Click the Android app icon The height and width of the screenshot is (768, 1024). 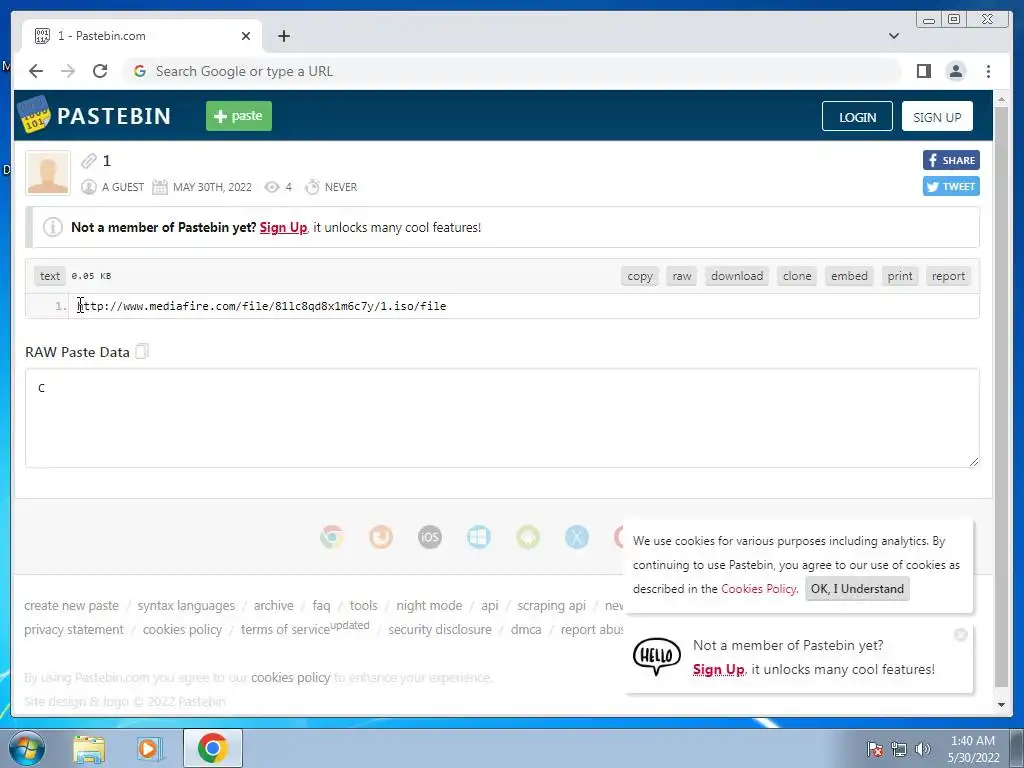point(528,537)
